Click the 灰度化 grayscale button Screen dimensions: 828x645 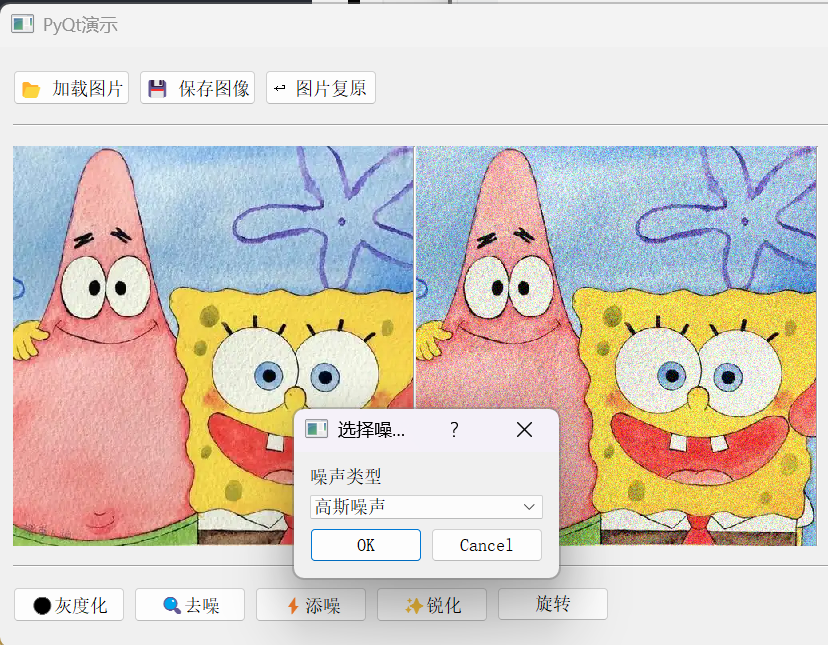coord(69,605)
